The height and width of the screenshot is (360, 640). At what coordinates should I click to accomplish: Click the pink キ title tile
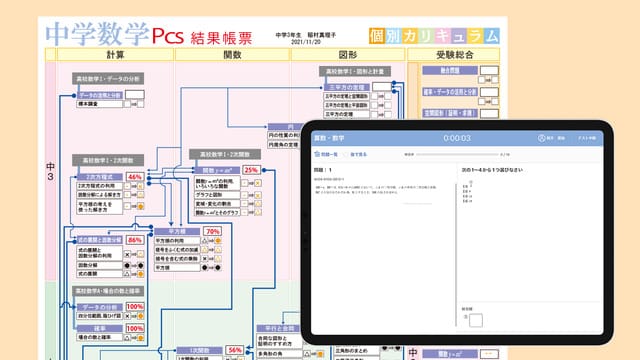coord(442,36)
